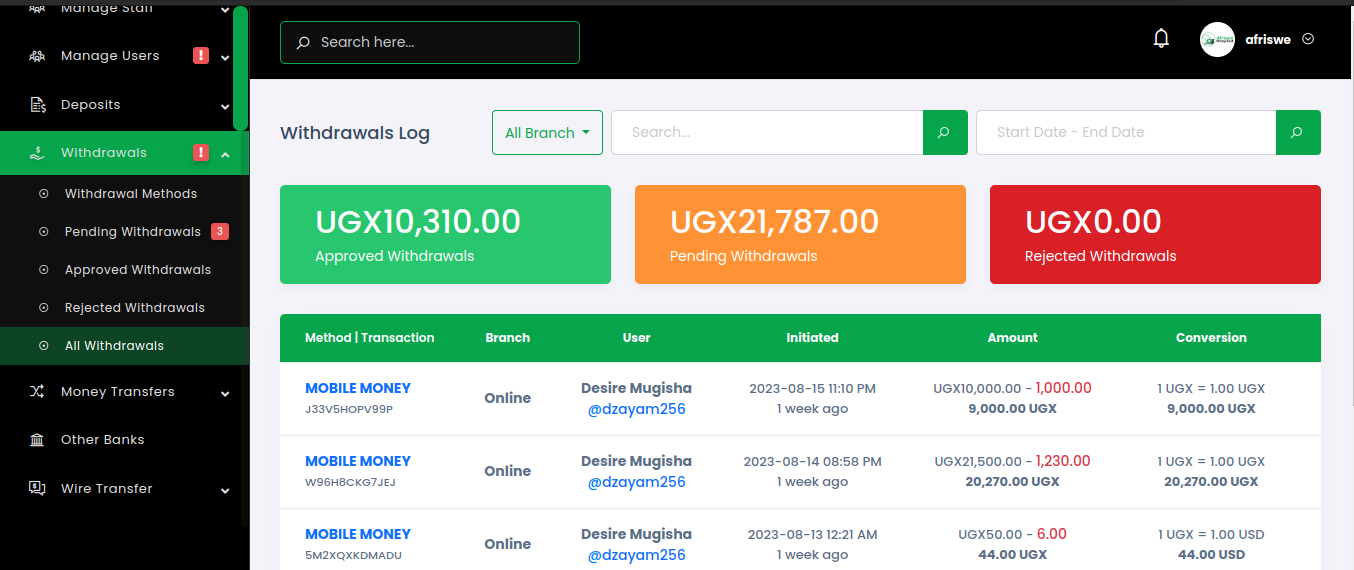This screenshot has height=570, width=1354.
Task: Open MOBILE MONEY link for J33V5HOPV99P
Action: 358,388
